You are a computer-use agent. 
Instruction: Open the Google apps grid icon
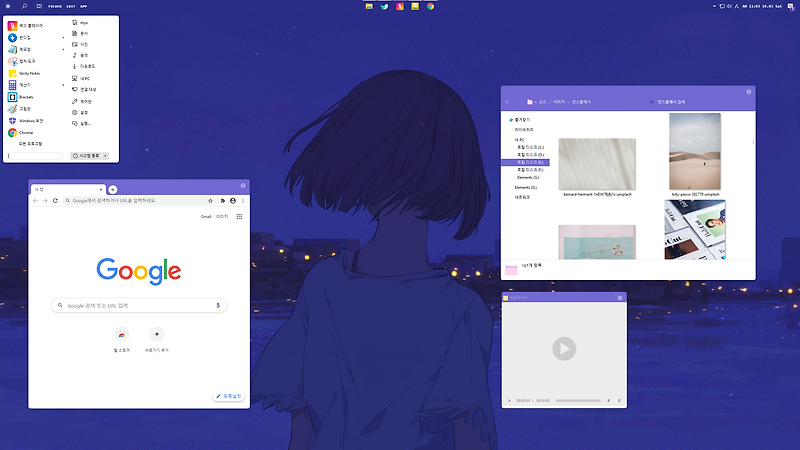point(239,217)
